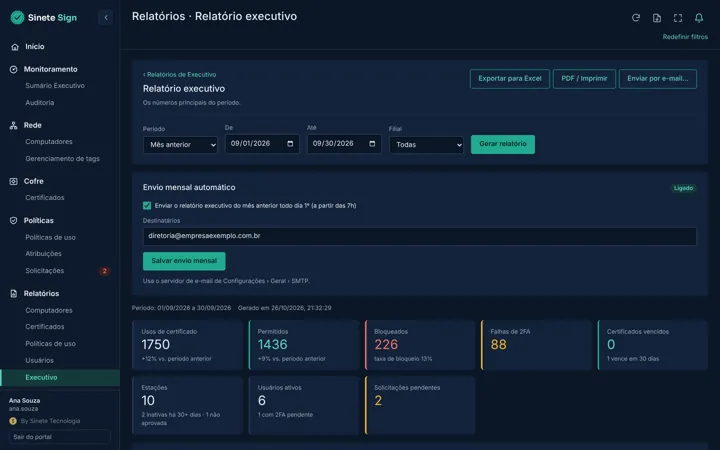Open Auditoria in the sidebar

[x=40, y=103]
